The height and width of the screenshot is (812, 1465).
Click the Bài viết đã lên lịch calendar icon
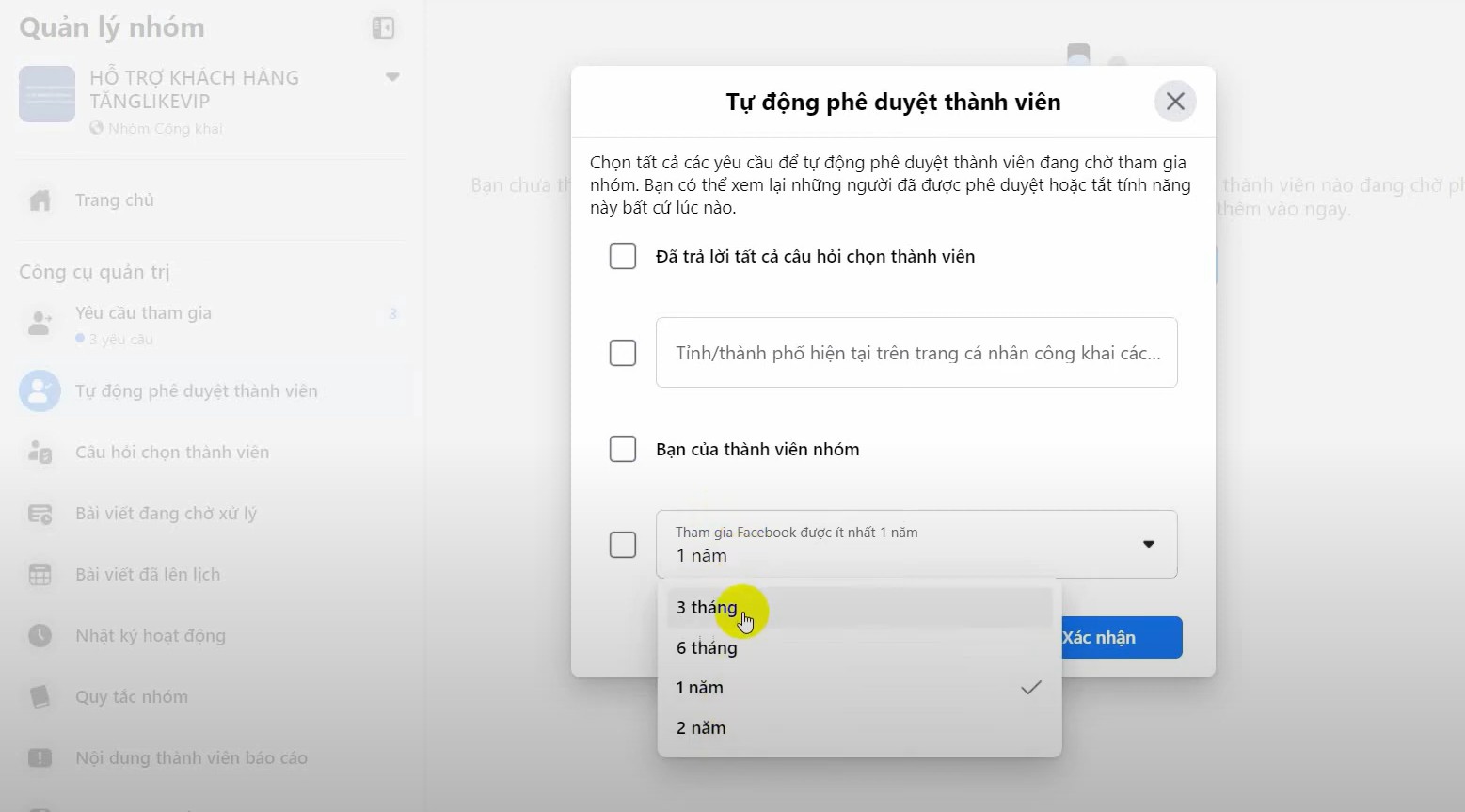click(x=40, y=575)
